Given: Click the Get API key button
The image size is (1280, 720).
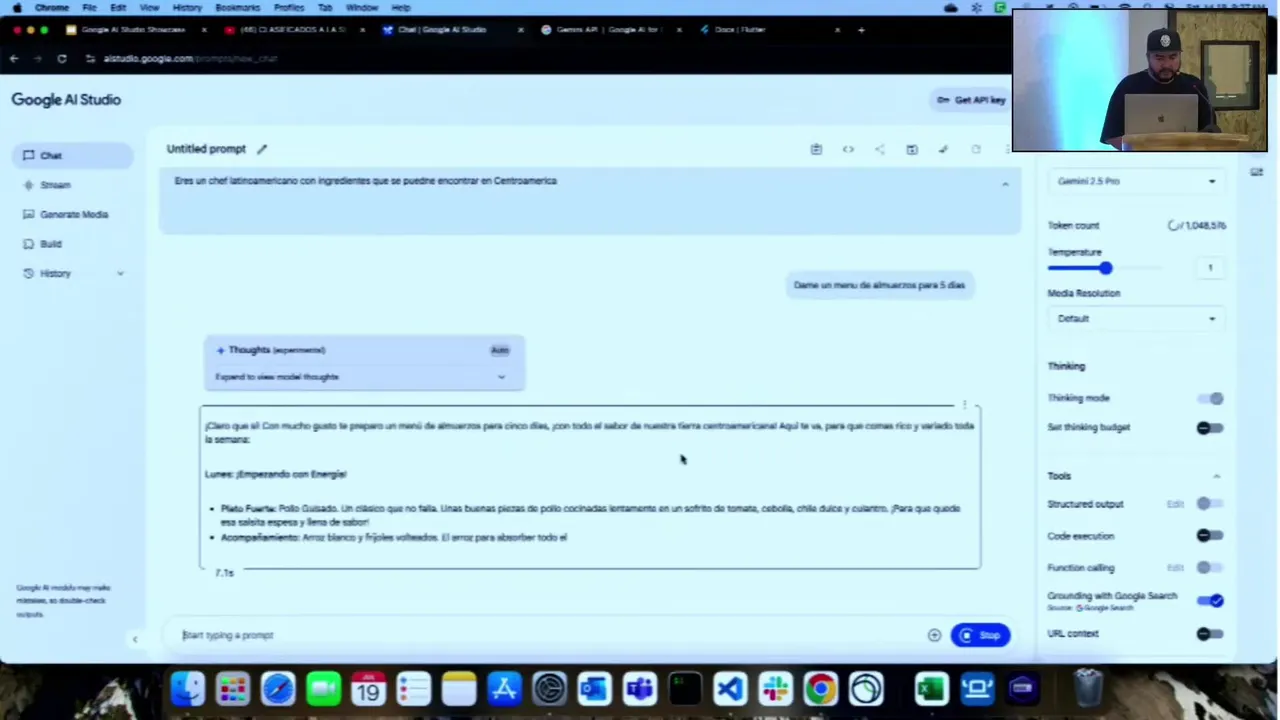Looking at the screenshot, I should pos(971,100).
